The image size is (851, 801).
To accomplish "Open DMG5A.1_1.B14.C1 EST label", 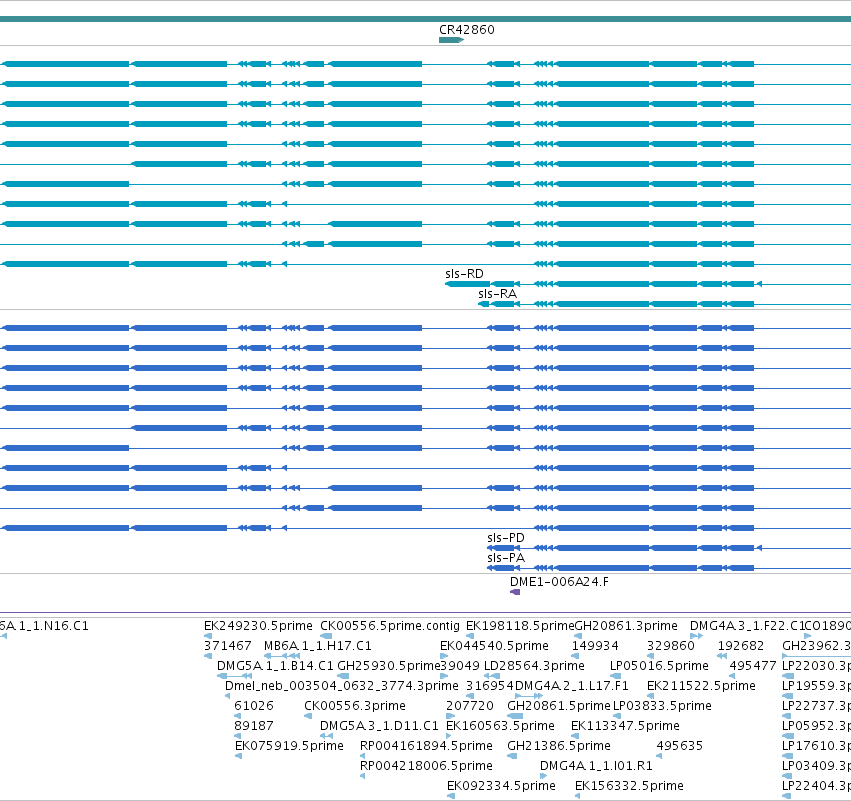I will point(275,666).
